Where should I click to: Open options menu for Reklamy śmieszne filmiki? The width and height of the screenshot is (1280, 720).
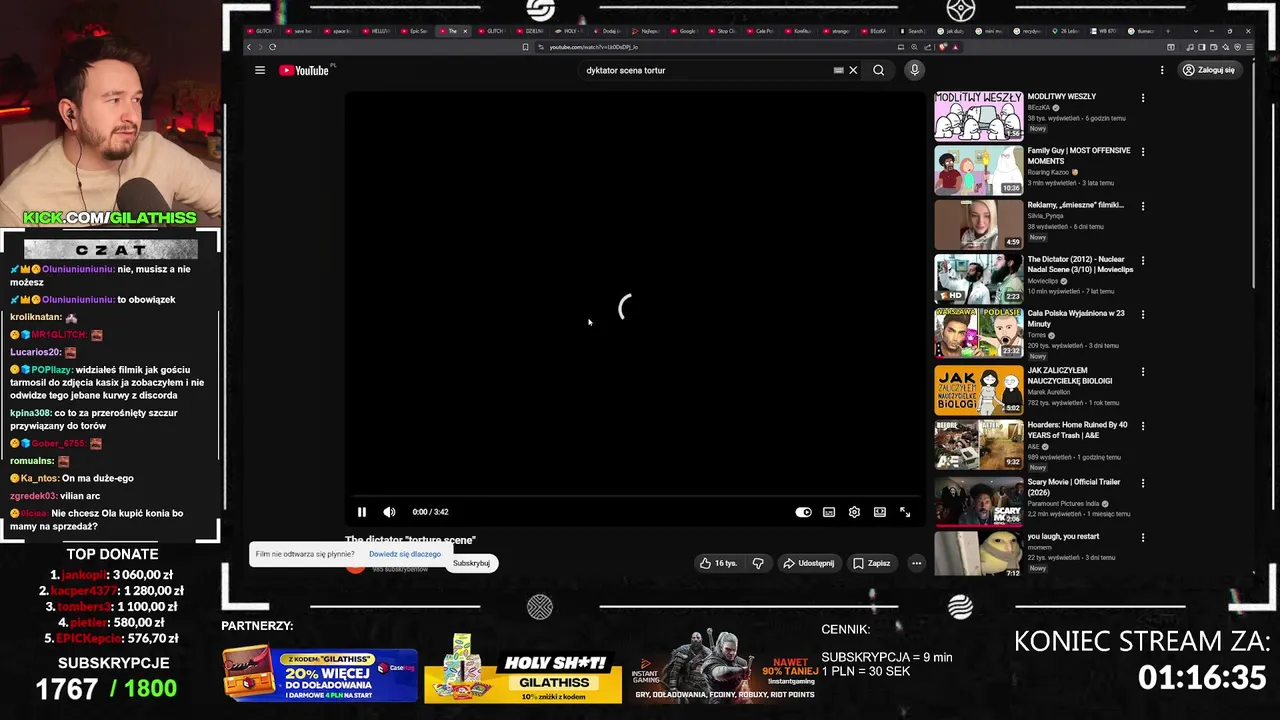(x=1143, y=206)
